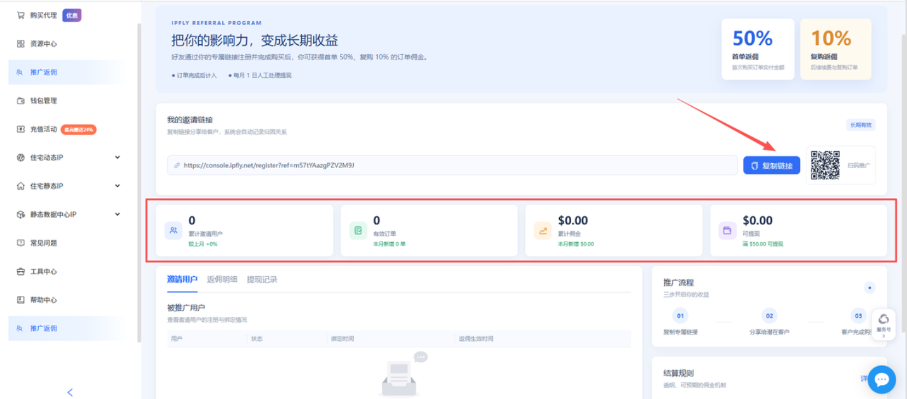The height and width of the screenshot is (399, 907).
Task: Click the 50% 首单返佣 card
Action: (758, 49)
